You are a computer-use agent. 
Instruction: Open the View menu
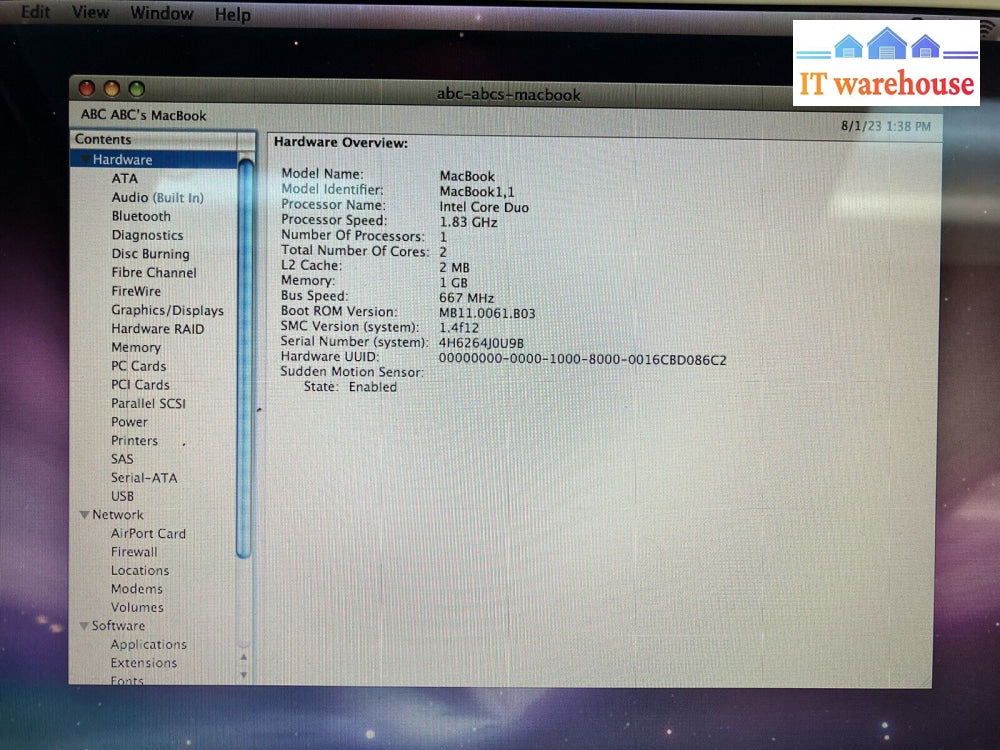tap(91, 13)
